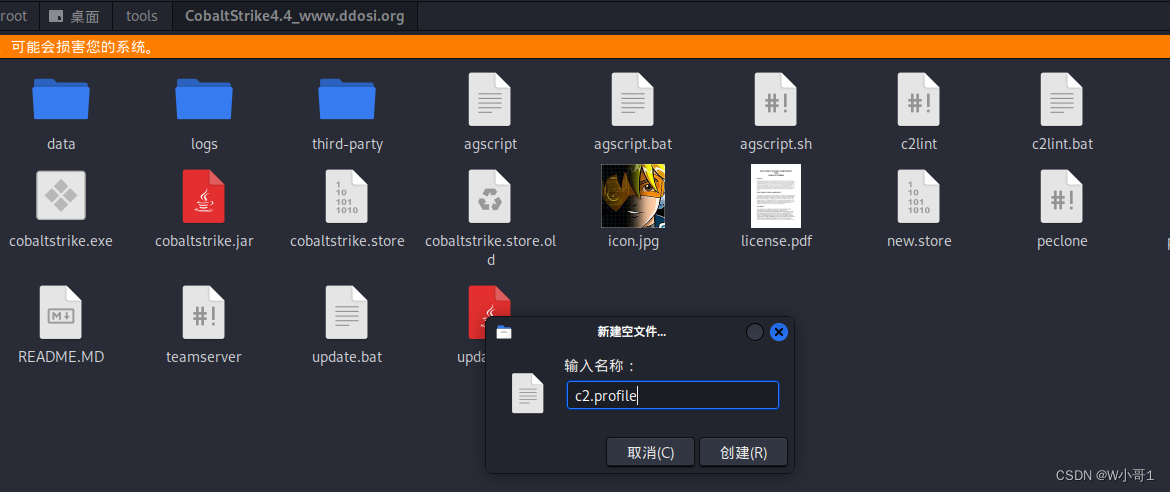Click the 取消(C) cancel button

point(651,452)
